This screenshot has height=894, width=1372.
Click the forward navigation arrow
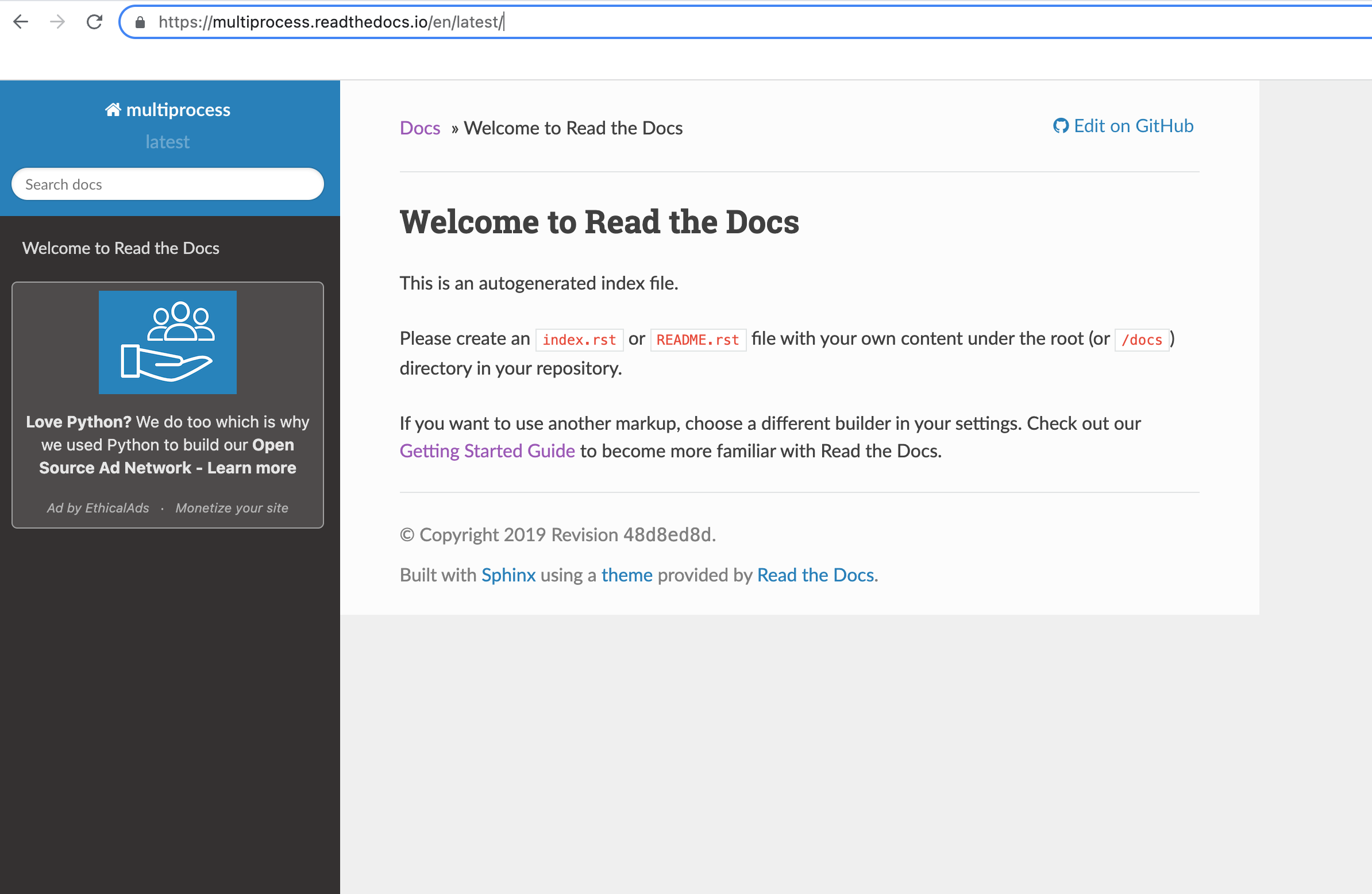click(57, 22)
